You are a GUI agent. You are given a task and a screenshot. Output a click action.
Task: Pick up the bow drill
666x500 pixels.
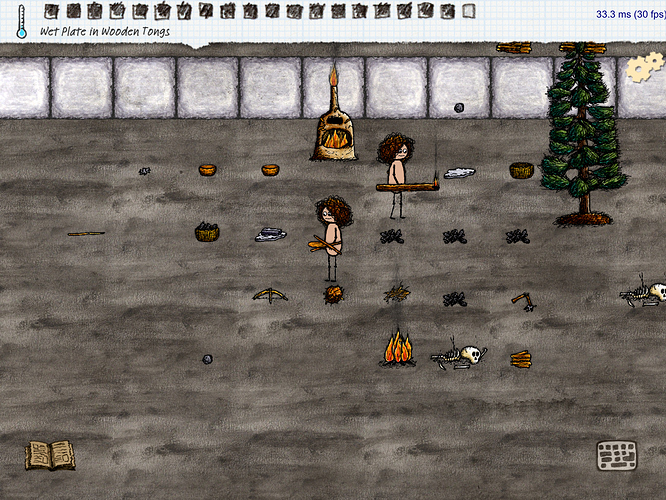270,295
